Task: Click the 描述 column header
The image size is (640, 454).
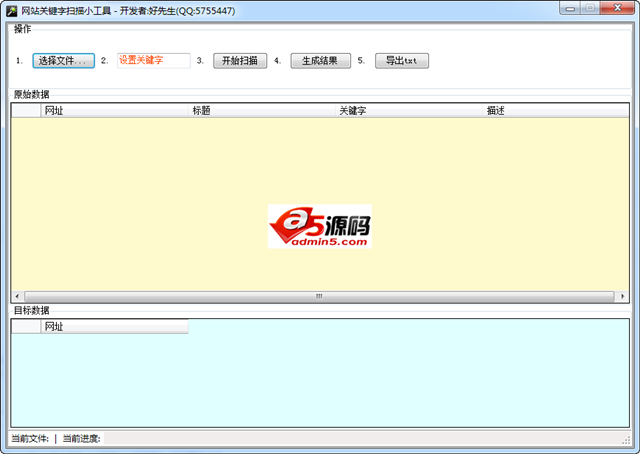Action: point(556,111)
